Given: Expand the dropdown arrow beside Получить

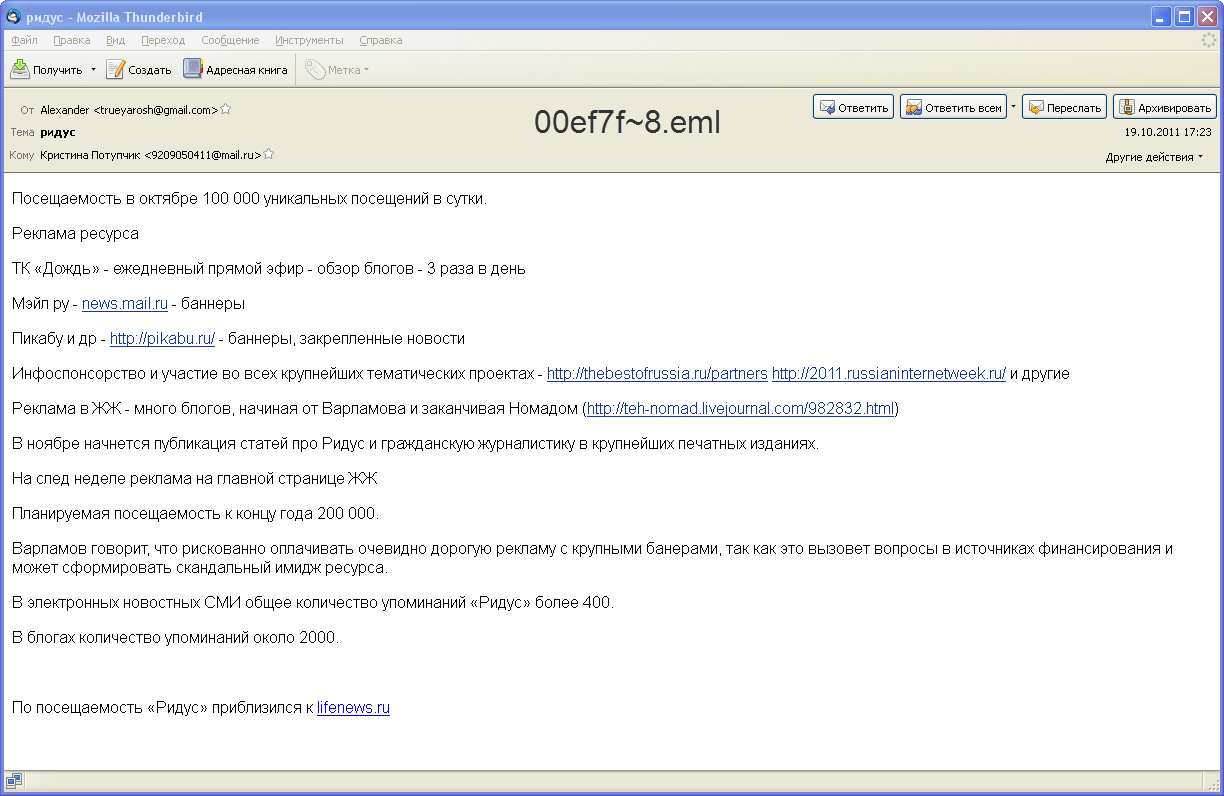Looking at the screenshot, I should point(93,70).
